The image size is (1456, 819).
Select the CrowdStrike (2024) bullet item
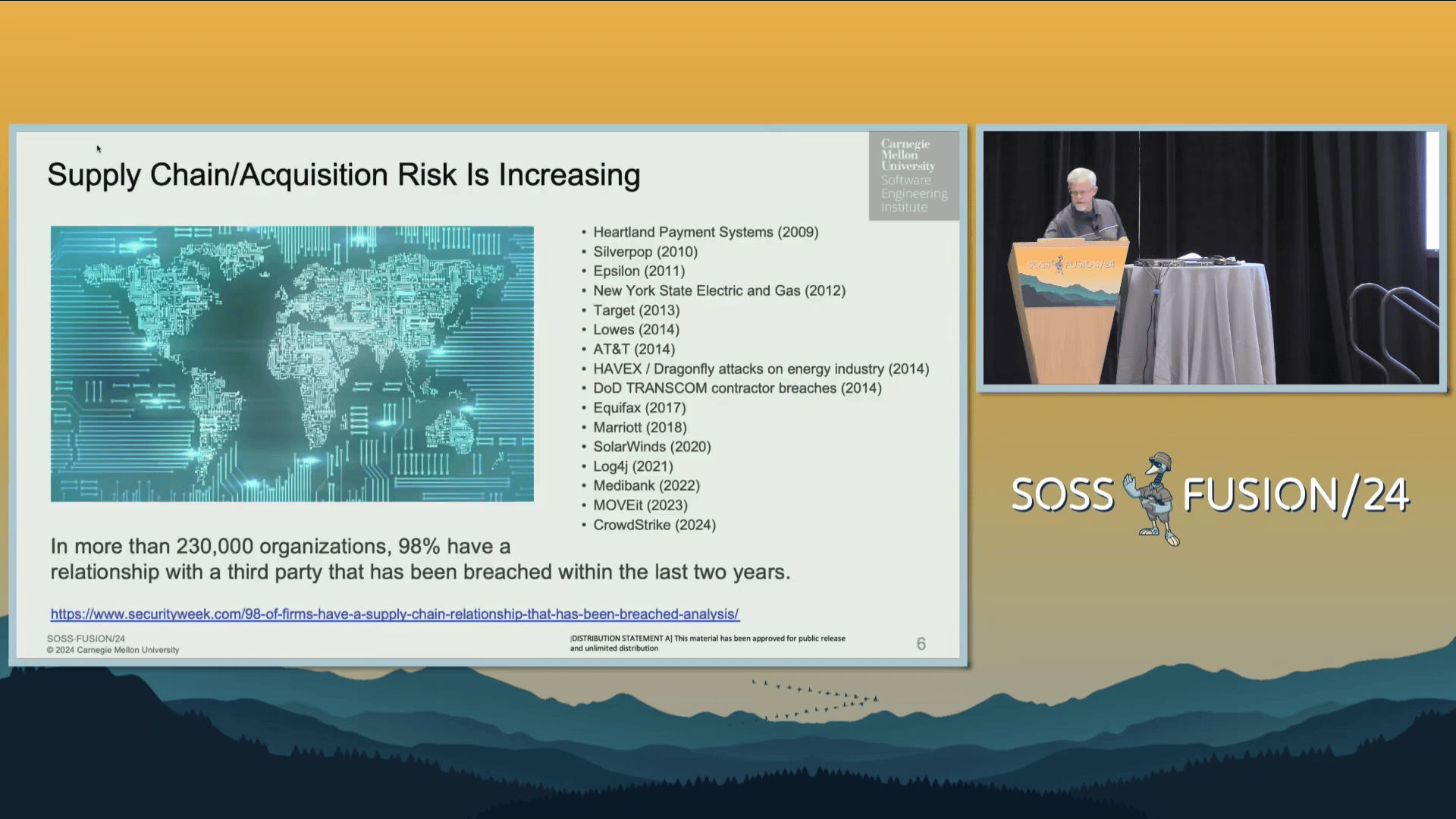tap(654, 525)
